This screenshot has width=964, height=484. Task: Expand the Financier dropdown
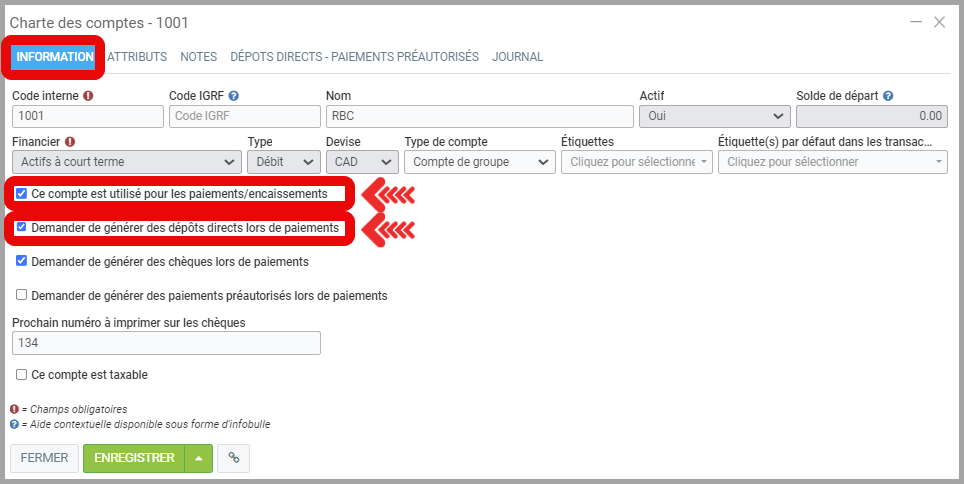coord(125,162)
